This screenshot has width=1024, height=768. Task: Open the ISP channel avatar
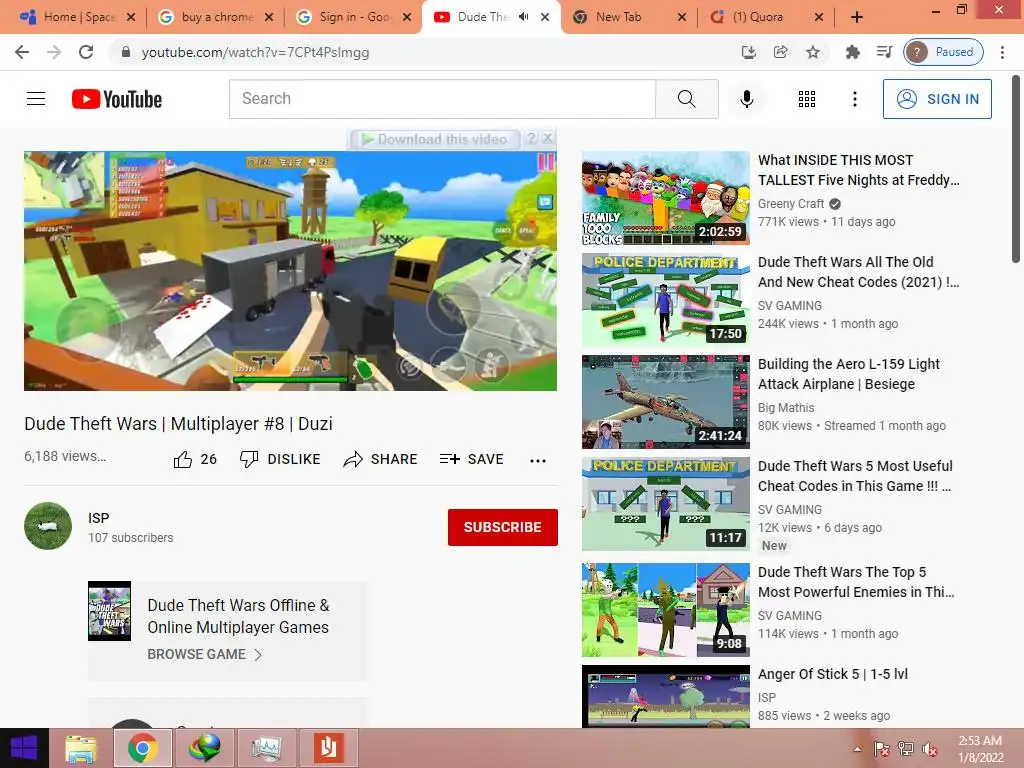(x=48, y=526)
